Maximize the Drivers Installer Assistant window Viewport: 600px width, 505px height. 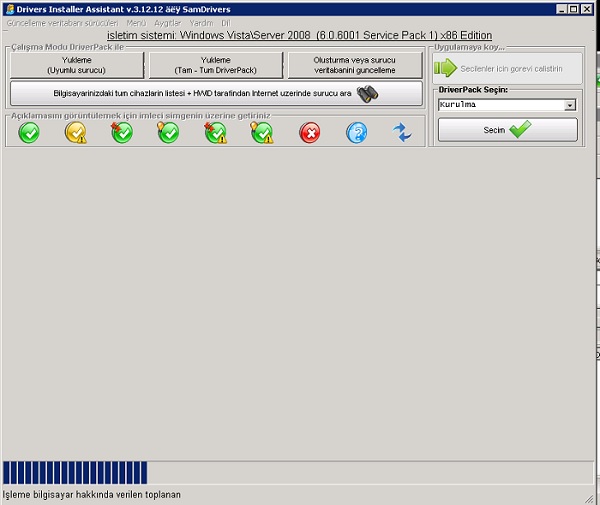(x=574, y=9)
